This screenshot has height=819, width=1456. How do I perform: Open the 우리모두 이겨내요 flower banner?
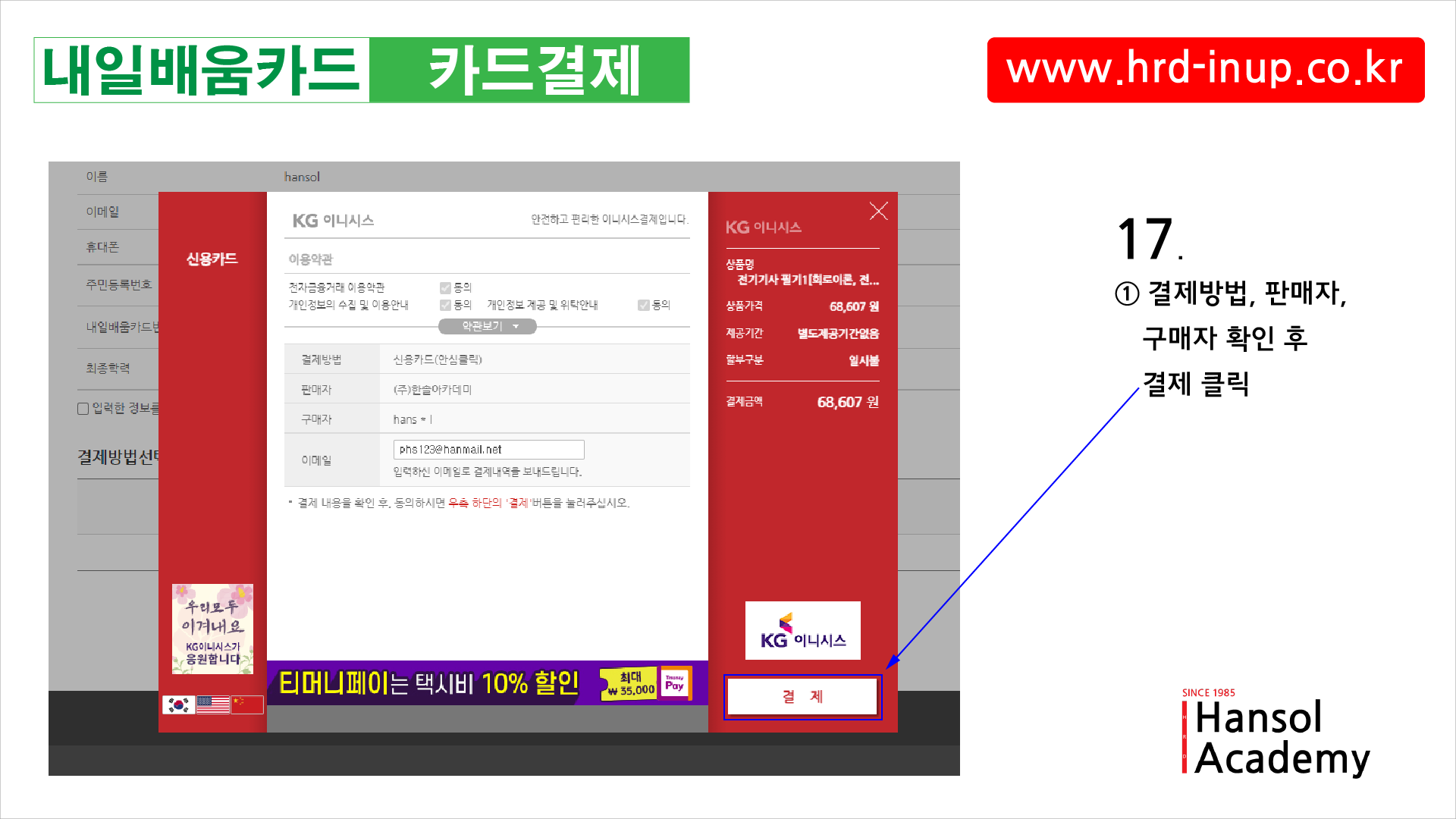tap(212, 629)
